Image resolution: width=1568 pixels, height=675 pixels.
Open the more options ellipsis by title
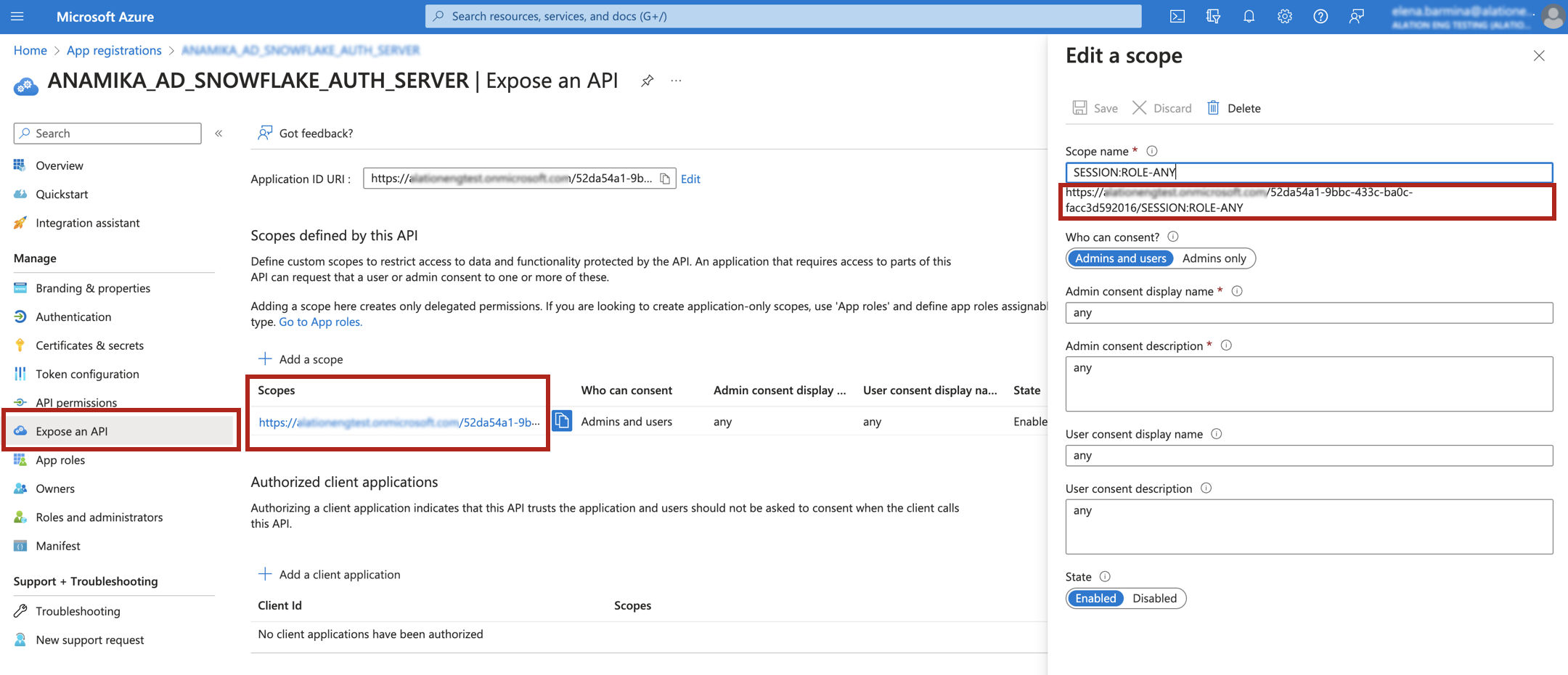tap(677, 81)
